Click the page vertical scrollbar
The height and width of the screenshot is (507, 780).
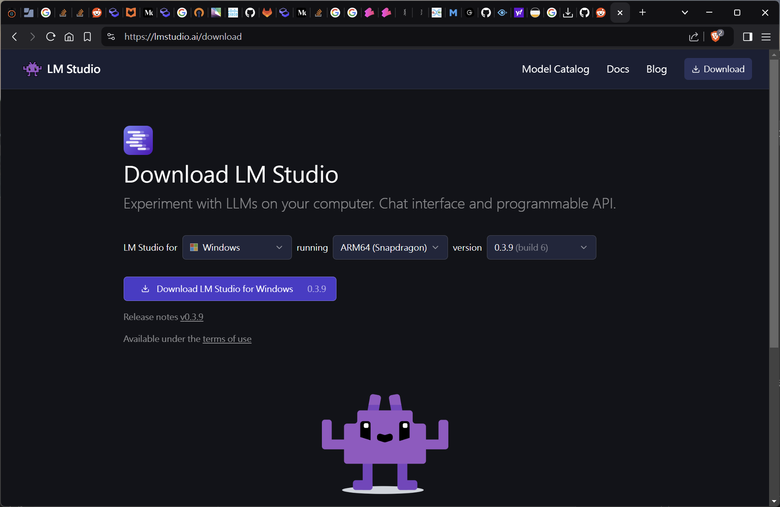(774, 203)
